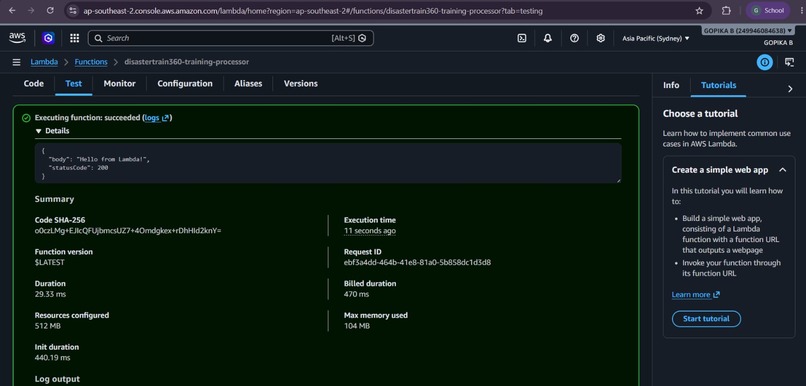Open the Versions tab

coord(301,84)
